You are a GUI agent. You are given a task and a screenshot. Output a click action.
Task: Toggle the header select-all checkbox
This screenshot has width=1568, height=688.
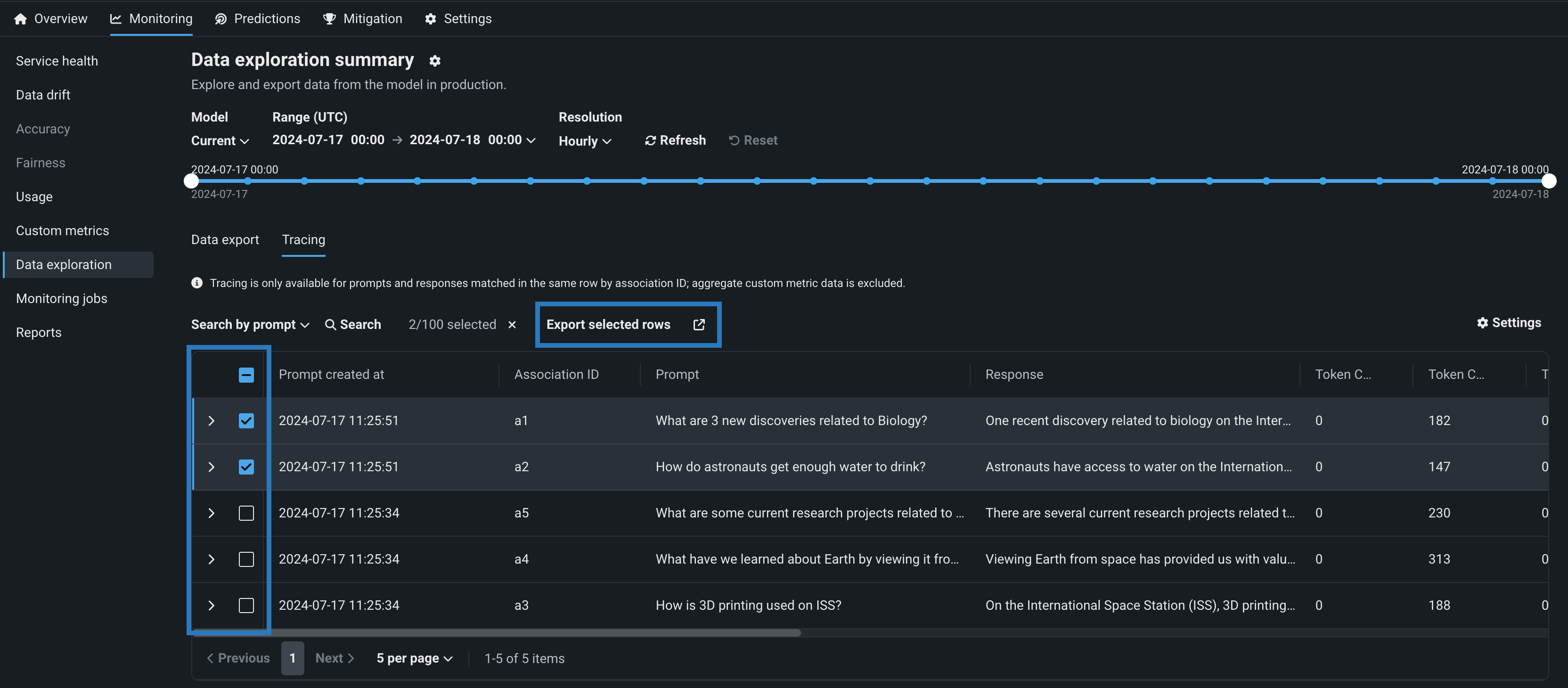(x=246, y=375)
